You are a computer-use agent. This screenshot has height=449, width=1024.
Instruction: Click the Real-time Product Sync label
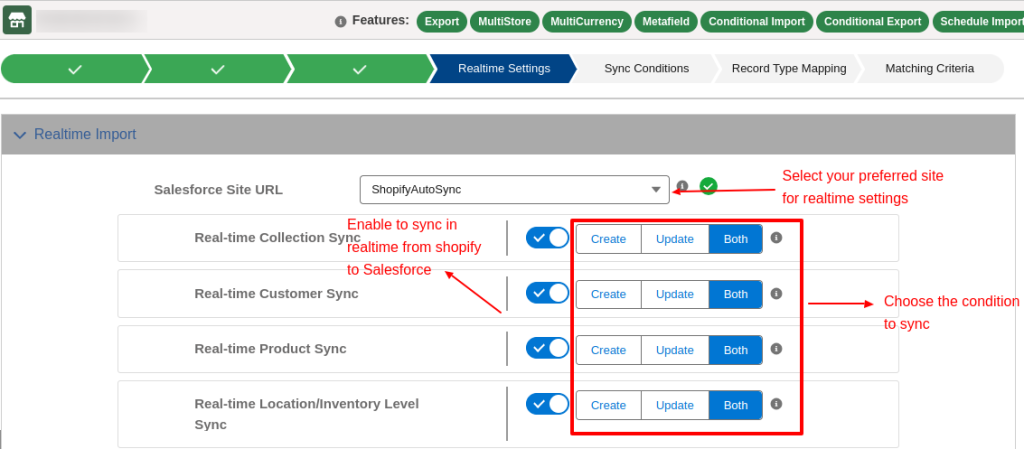tap(270, 348)
